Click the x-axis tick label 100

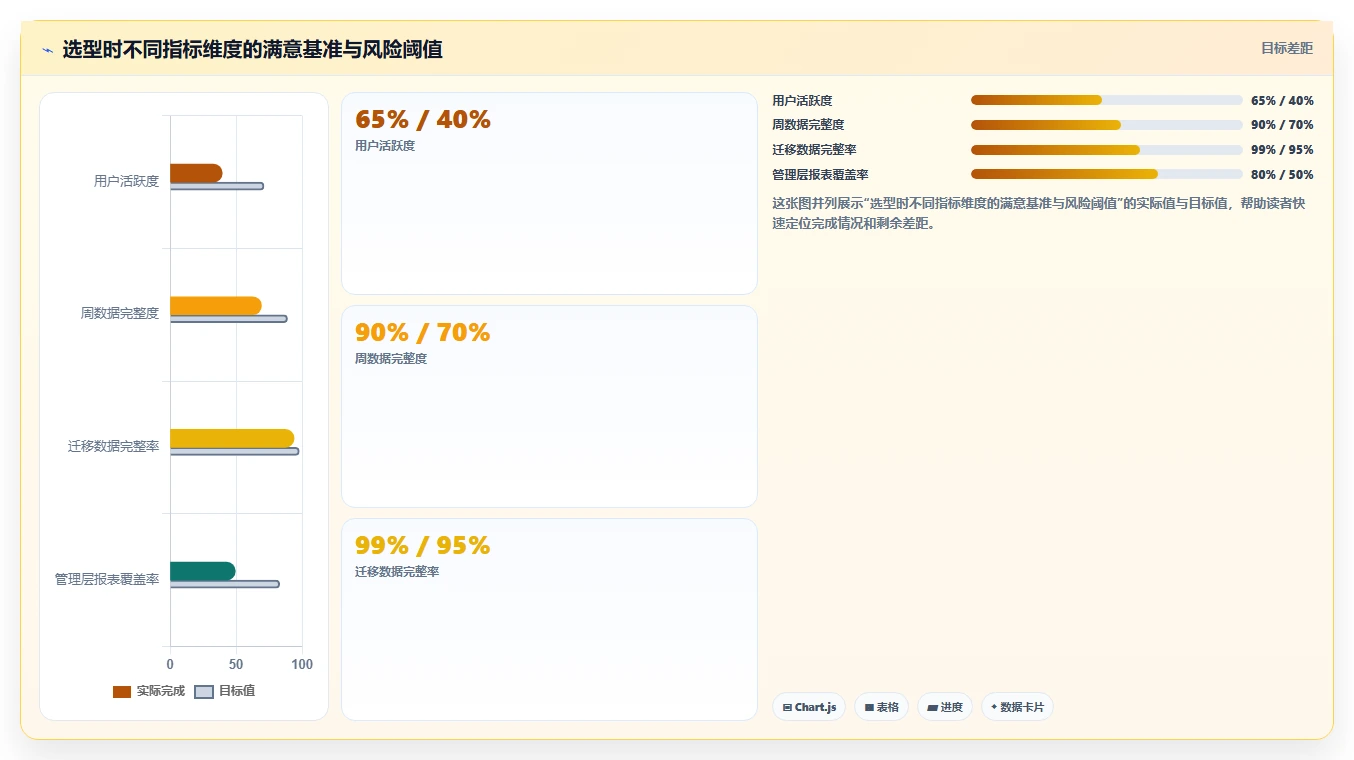[302, 664]
